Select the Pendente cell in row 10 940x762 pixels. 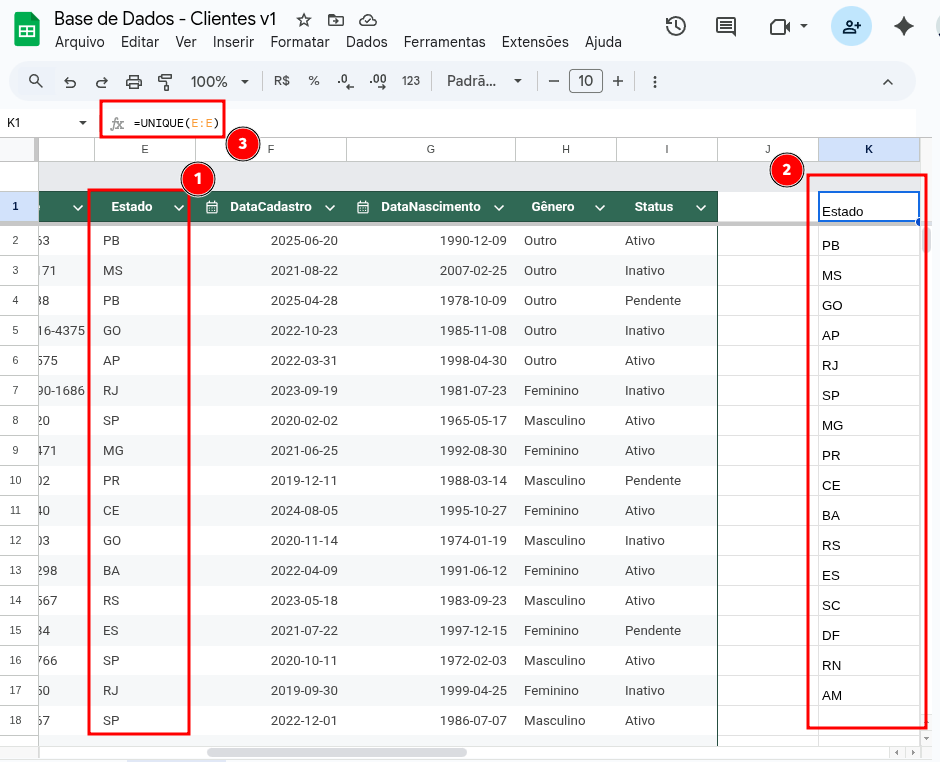tap(667, 480)
